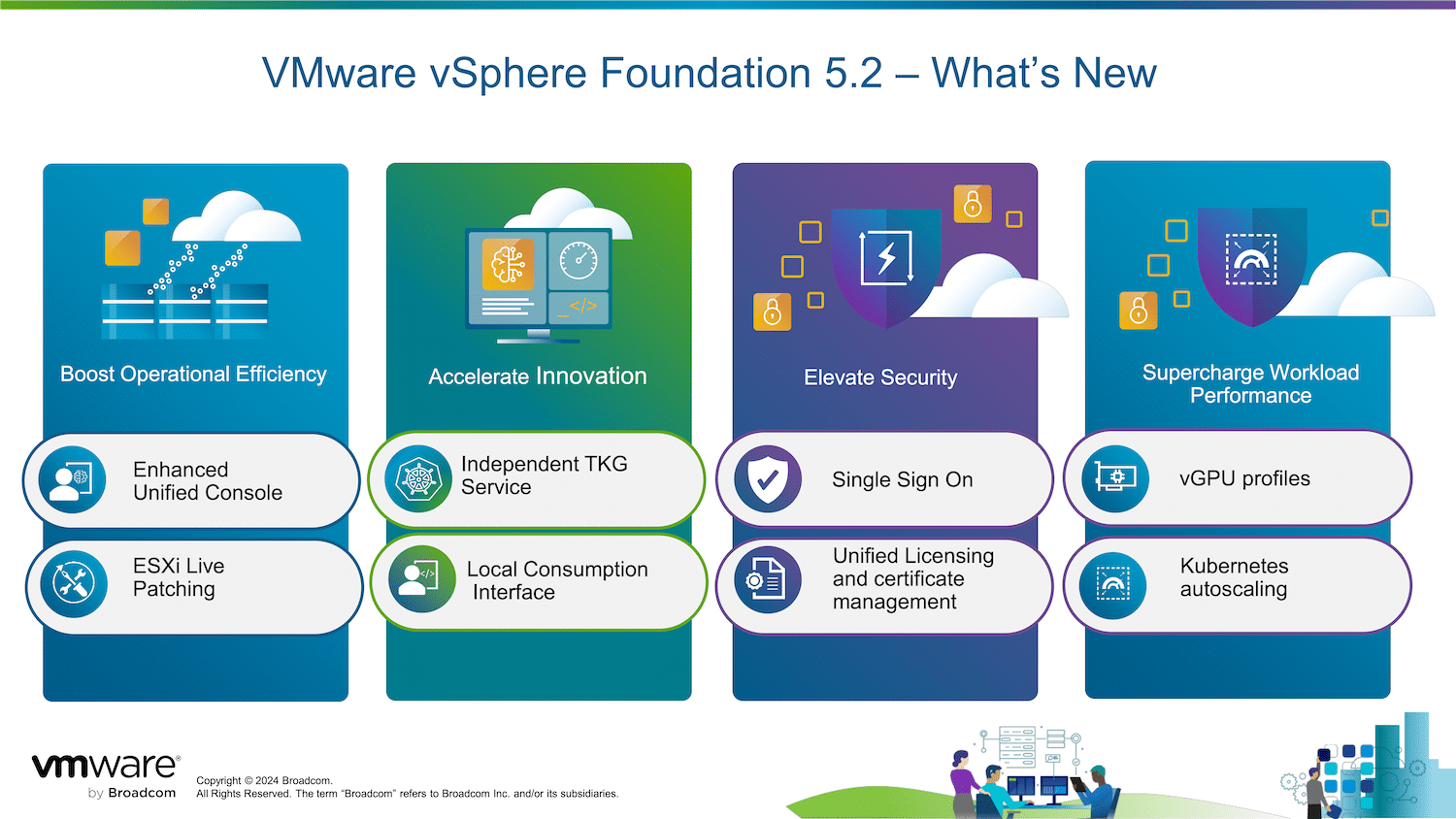Click the Local Consumption Interface icon
The height and width of the screenshot is (819, 1456).
click(x=421, y=579)
